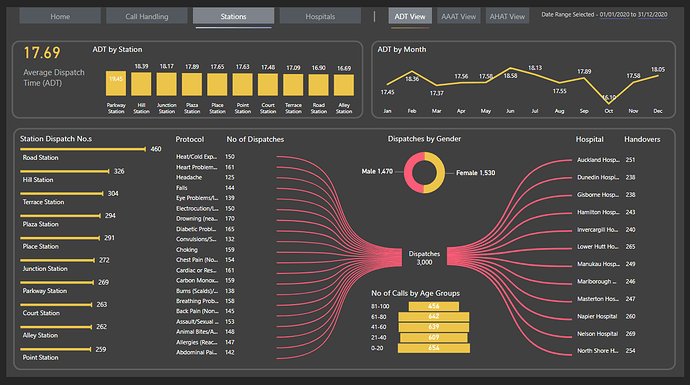Screen dimensions: 690x385
Task: Select the Hill Station ADT bar
Action: (141, 84)
